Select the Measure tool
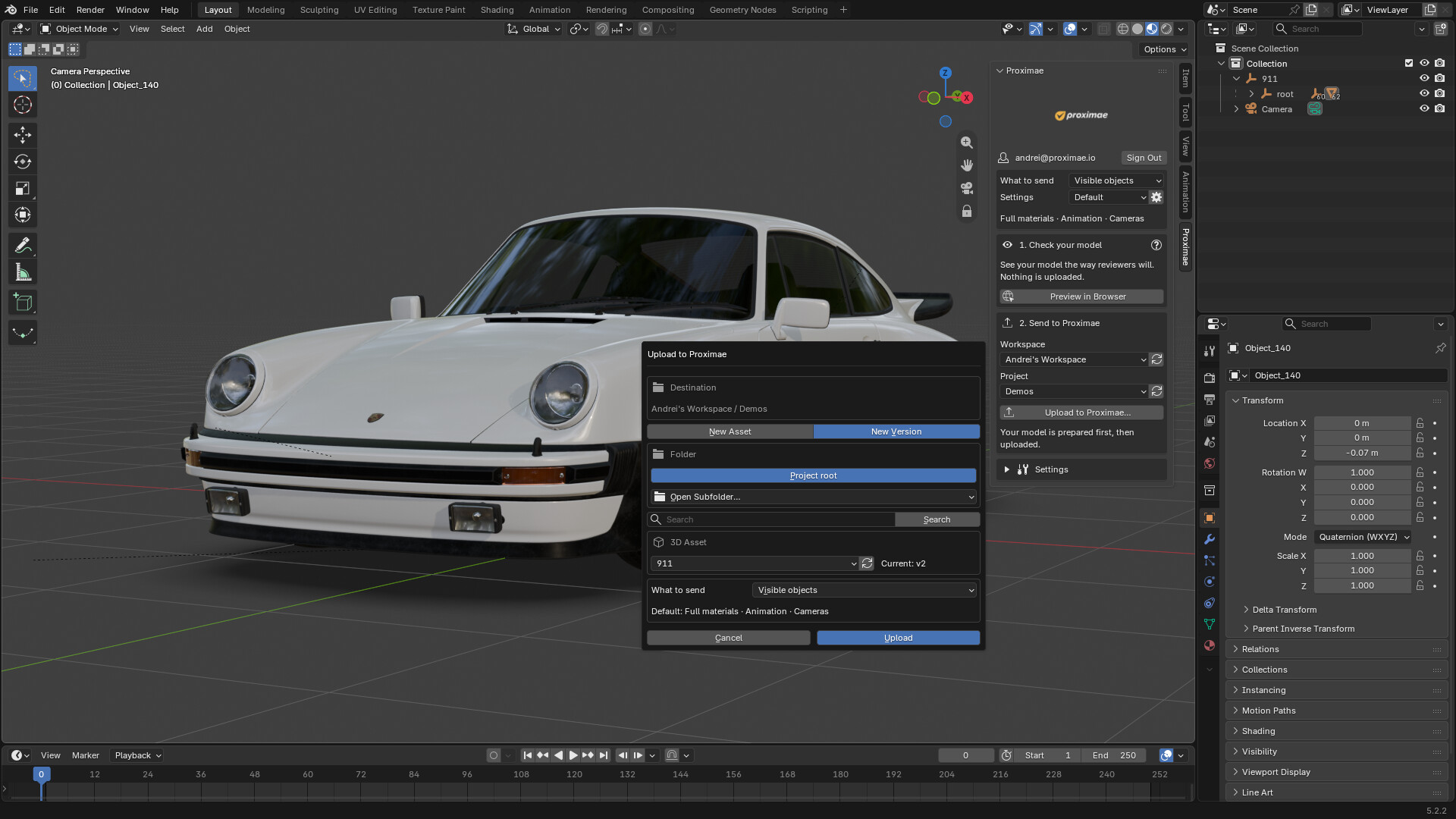Viewport: 1456px width, 819px height. click(23, 272)
